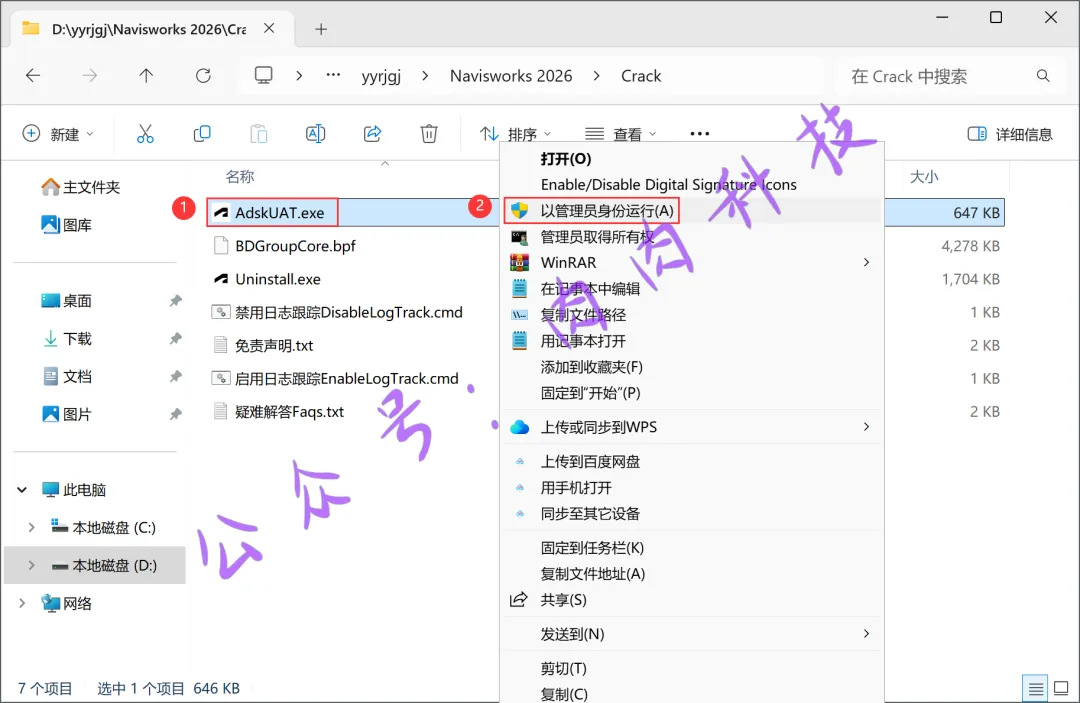Viewport: 1080px width, 703px height.
Task: Unpin 桌面 from quick access via its pin icon
Action: 176,300
